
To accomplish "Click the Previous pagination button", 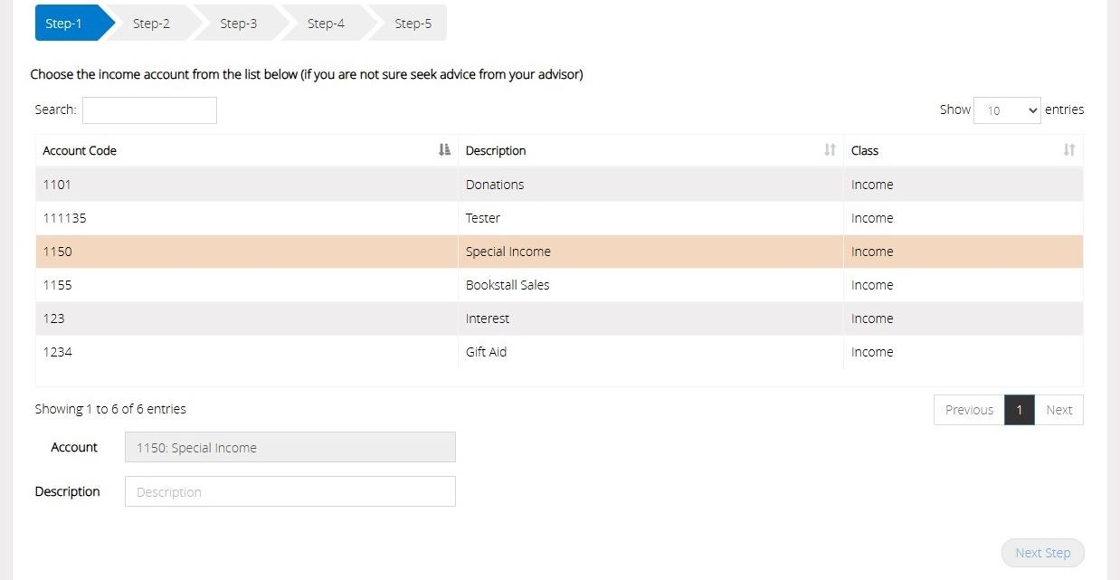I will (969, 410).
